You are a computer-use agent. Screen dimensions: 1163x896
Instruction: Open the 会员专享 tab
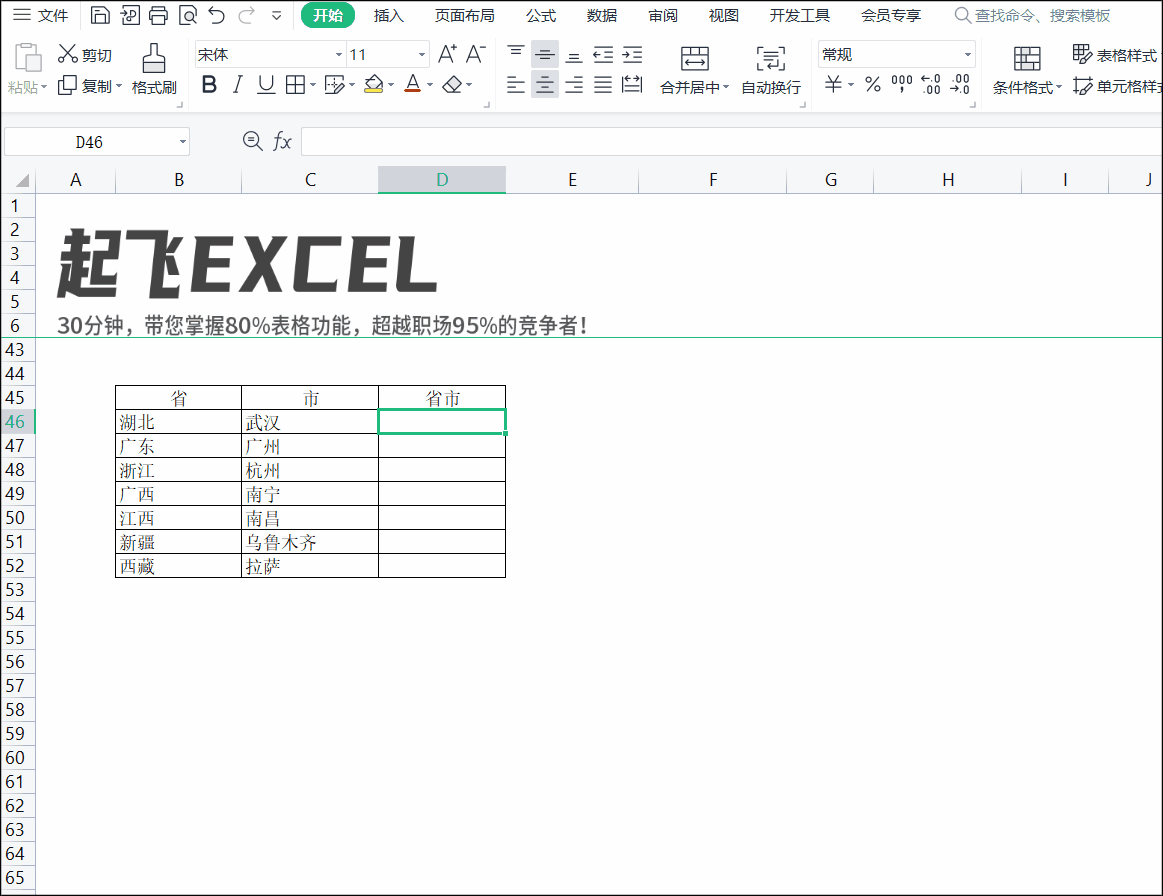891,15
